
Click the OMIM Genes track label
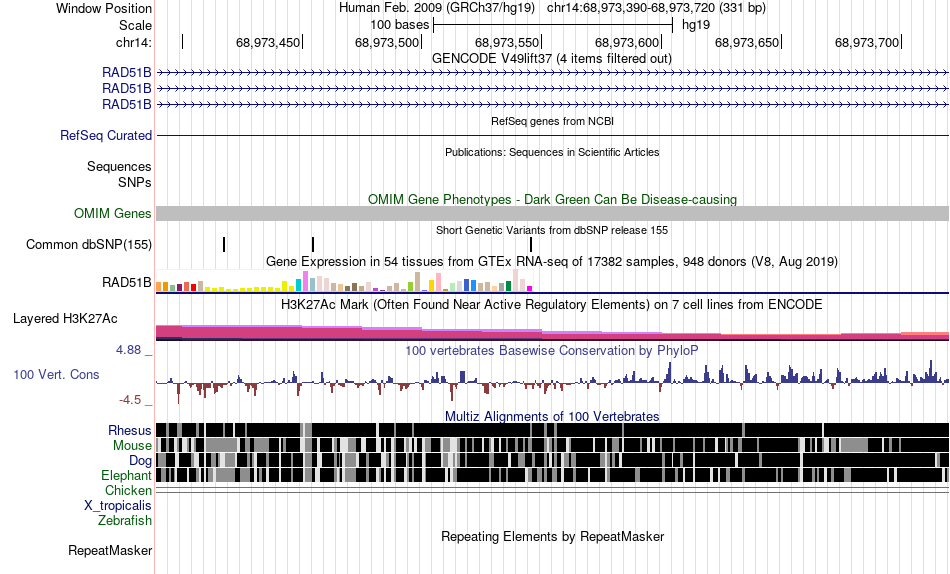113,213
